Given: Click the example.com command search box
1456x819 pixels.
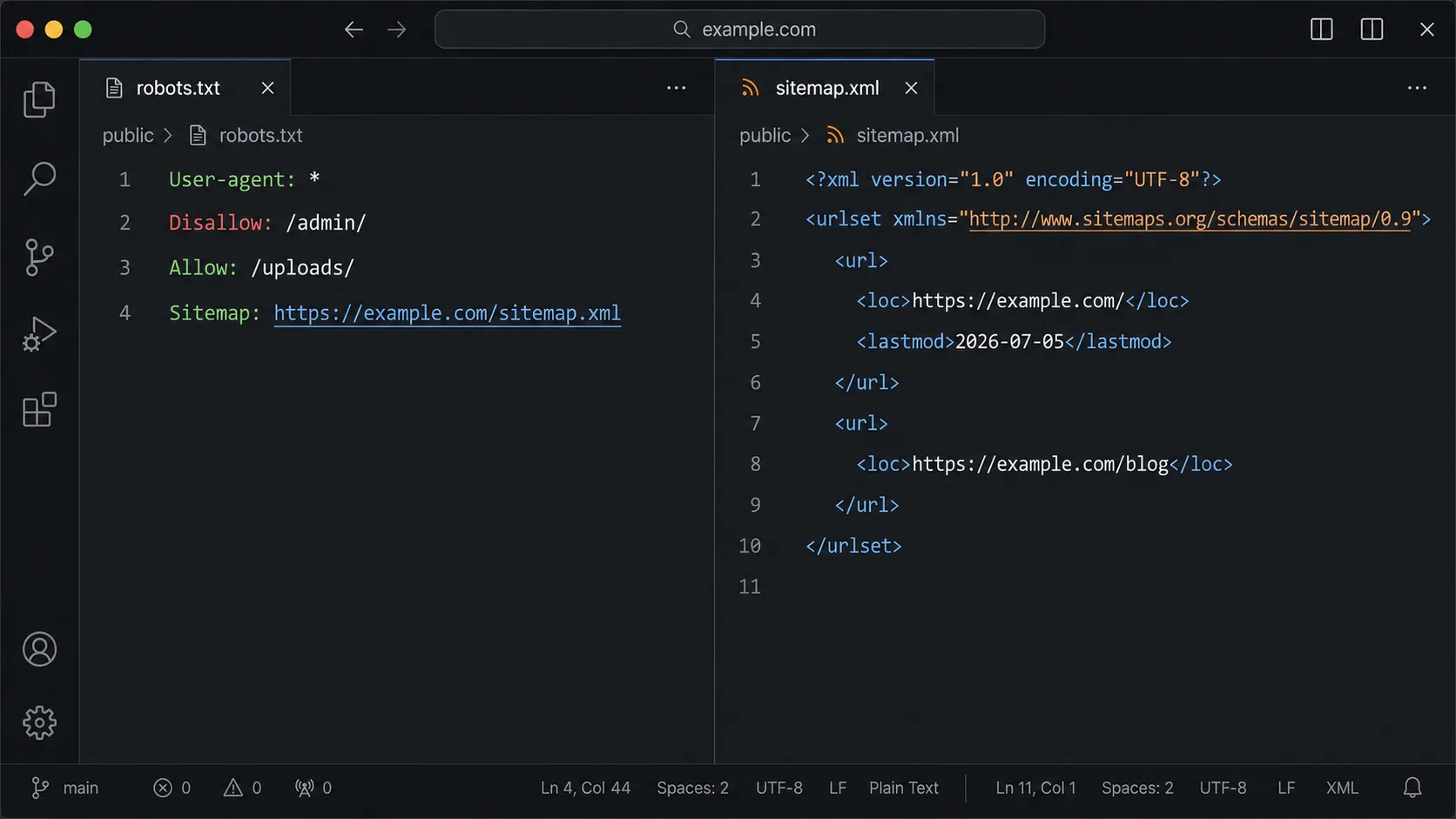Looking at the screenshot, I should coord(739,30).
